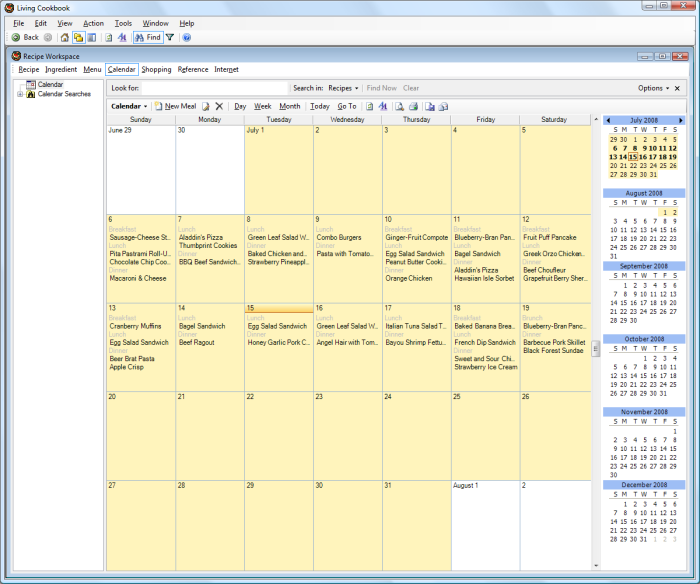Viewport: 700px width, 584px height.
Task: Switch to Month view
Action: 290,106
